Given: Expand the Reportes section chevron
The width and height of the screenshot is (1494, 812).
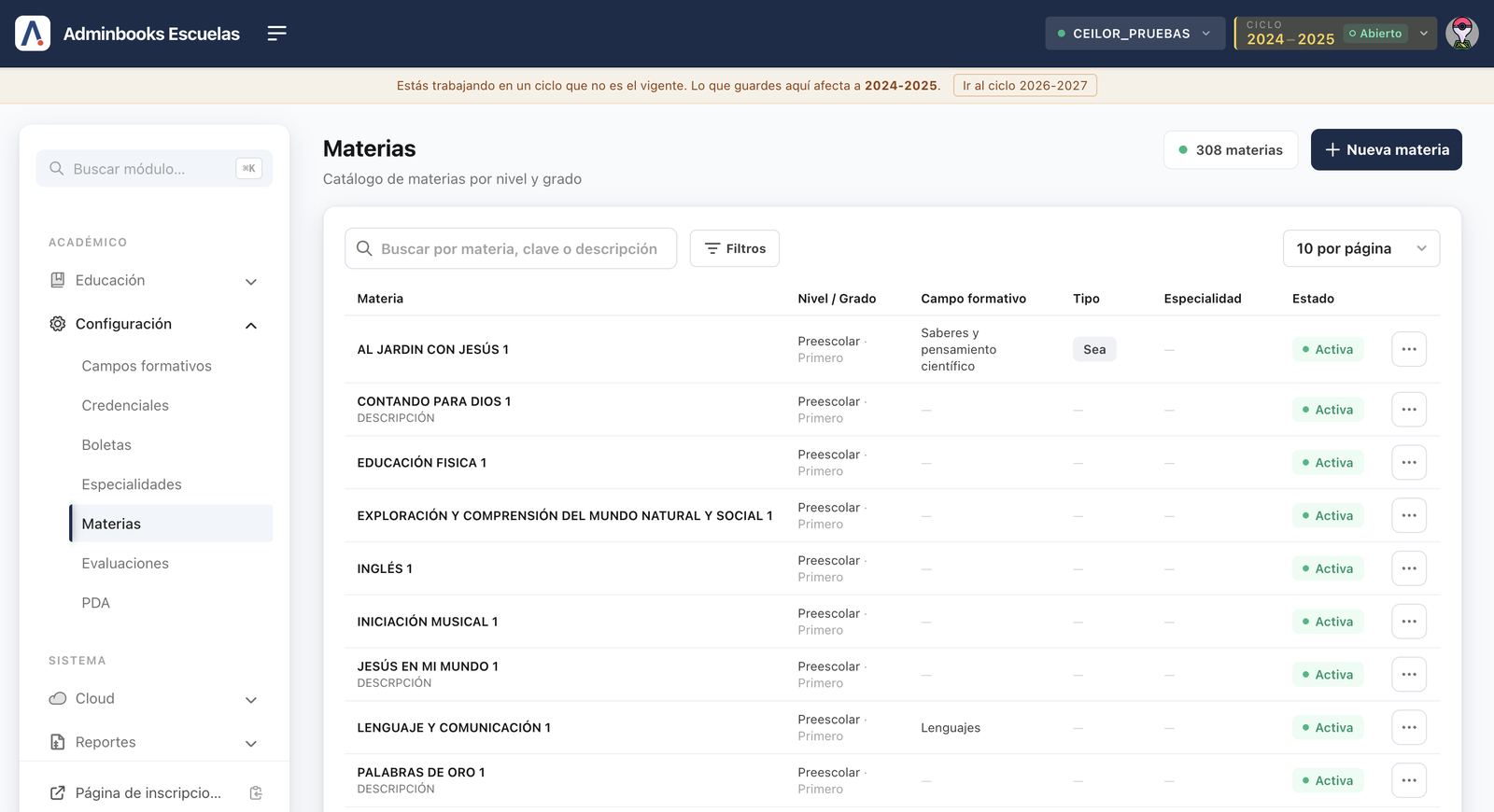Looking at the screenshot, I should point(251,743).
